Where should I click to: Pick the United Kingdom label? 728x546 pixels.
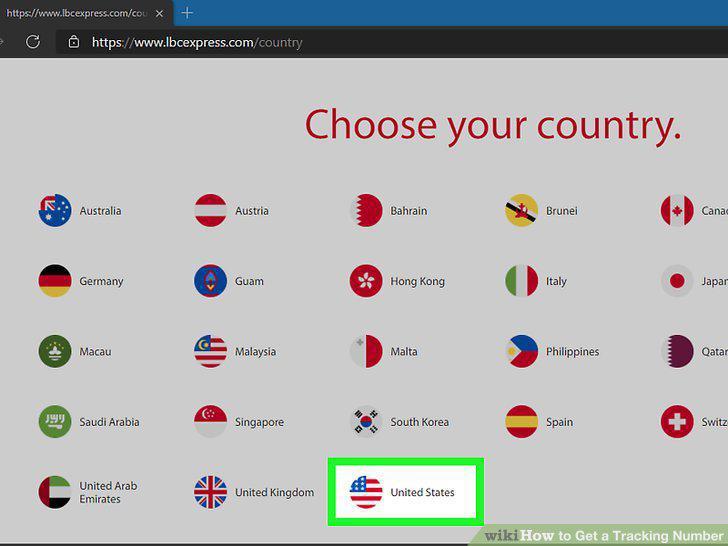coord(274,493)
